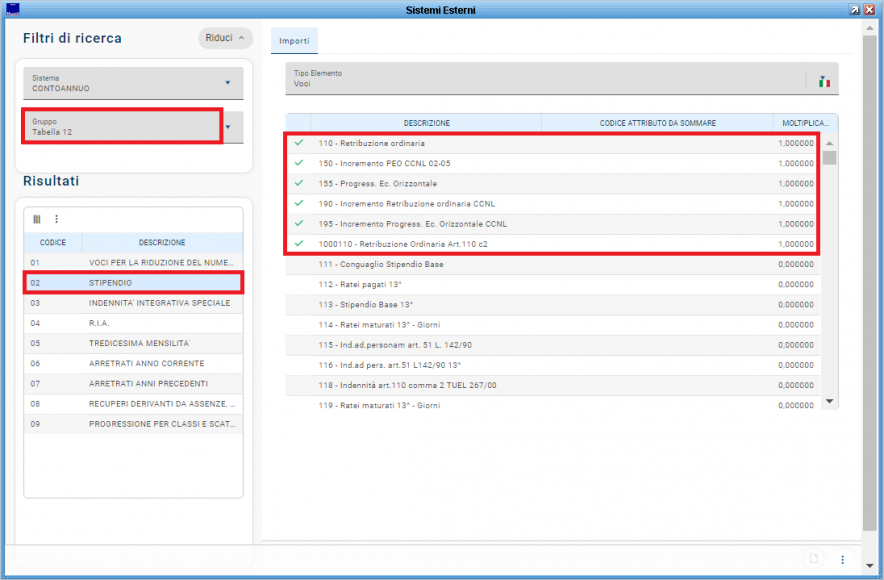
Task: Open the Sistema CONTOANNUO dropdown
Action: [x=133, y=83]
